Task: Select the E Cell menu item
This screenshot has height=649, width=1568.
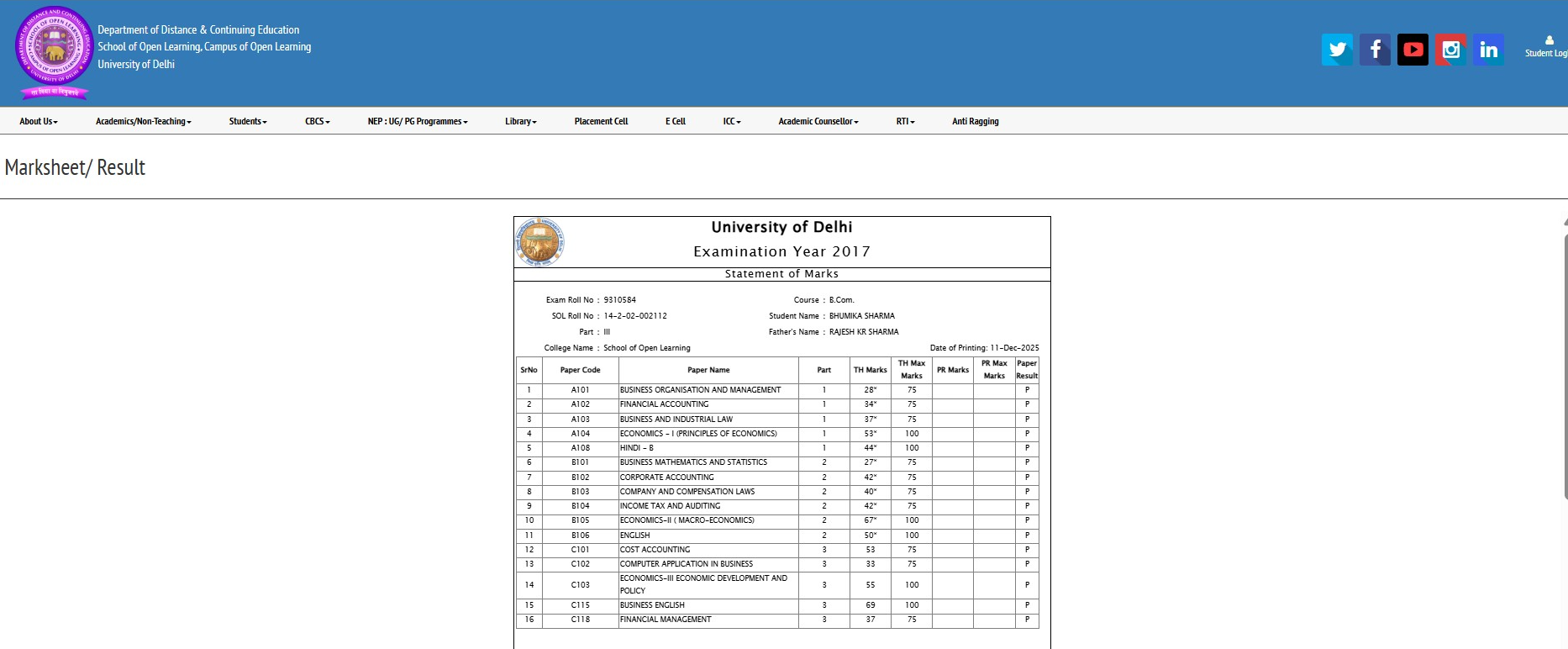Action: pyautogui.click(x=675, y=121)
